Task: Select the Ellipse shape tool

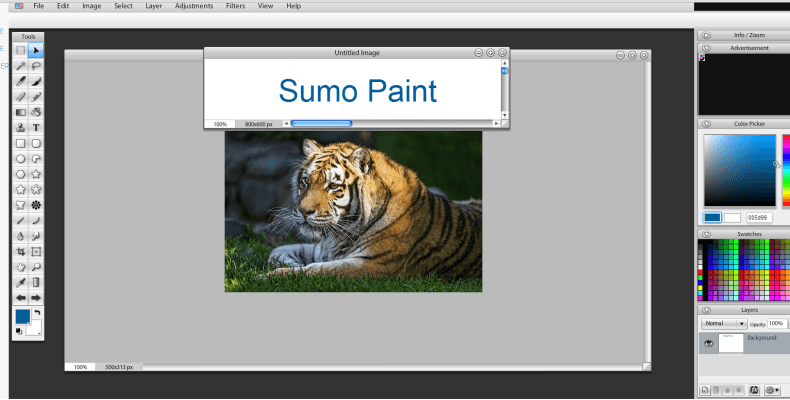Action: click(x=21, y=159)
